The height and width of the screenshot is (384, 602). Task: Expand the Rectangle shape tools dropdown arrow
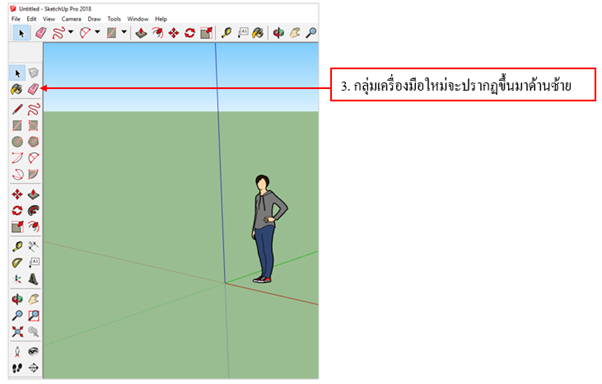pos(124,32)
